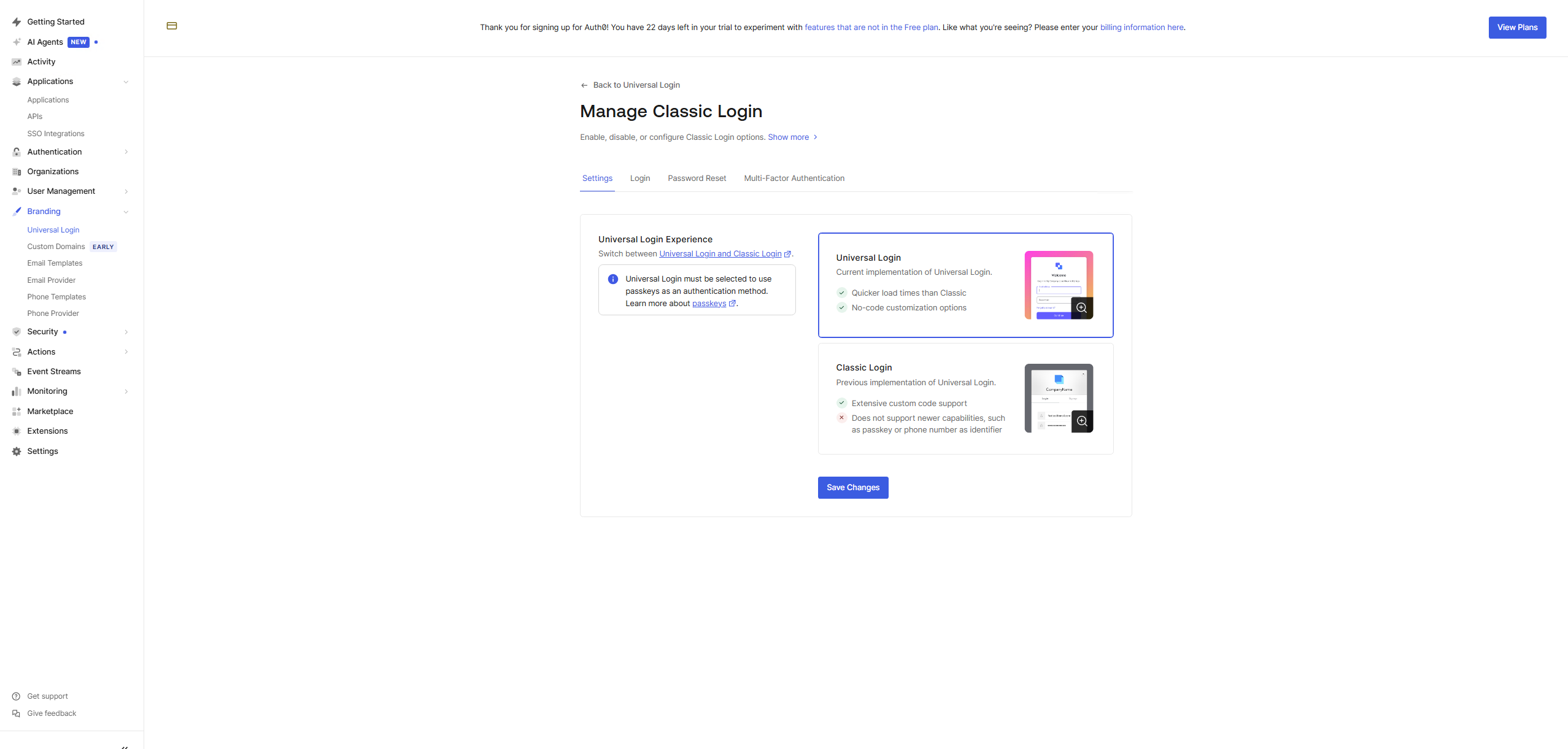1568x749 pixels.
Task: Click the Get support question mark icon
Action: pos(16,696)
